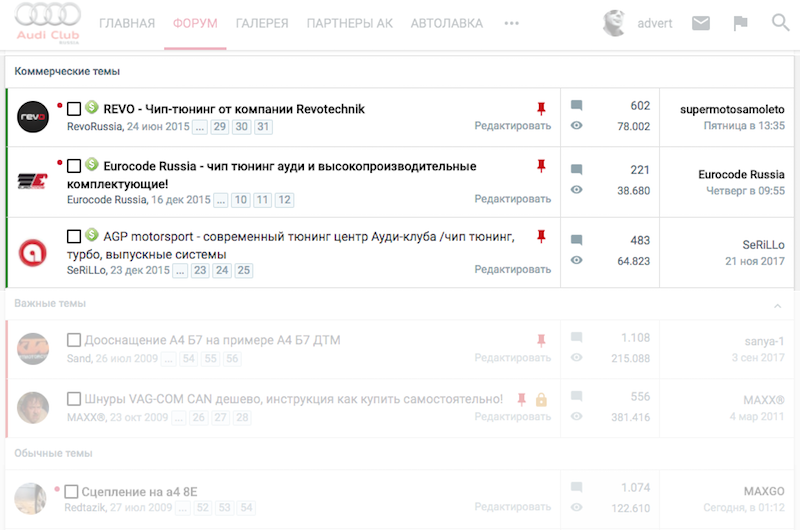Click the Eurocode Russia author avatar
The image size is (800, 530).
pos(33,181)
